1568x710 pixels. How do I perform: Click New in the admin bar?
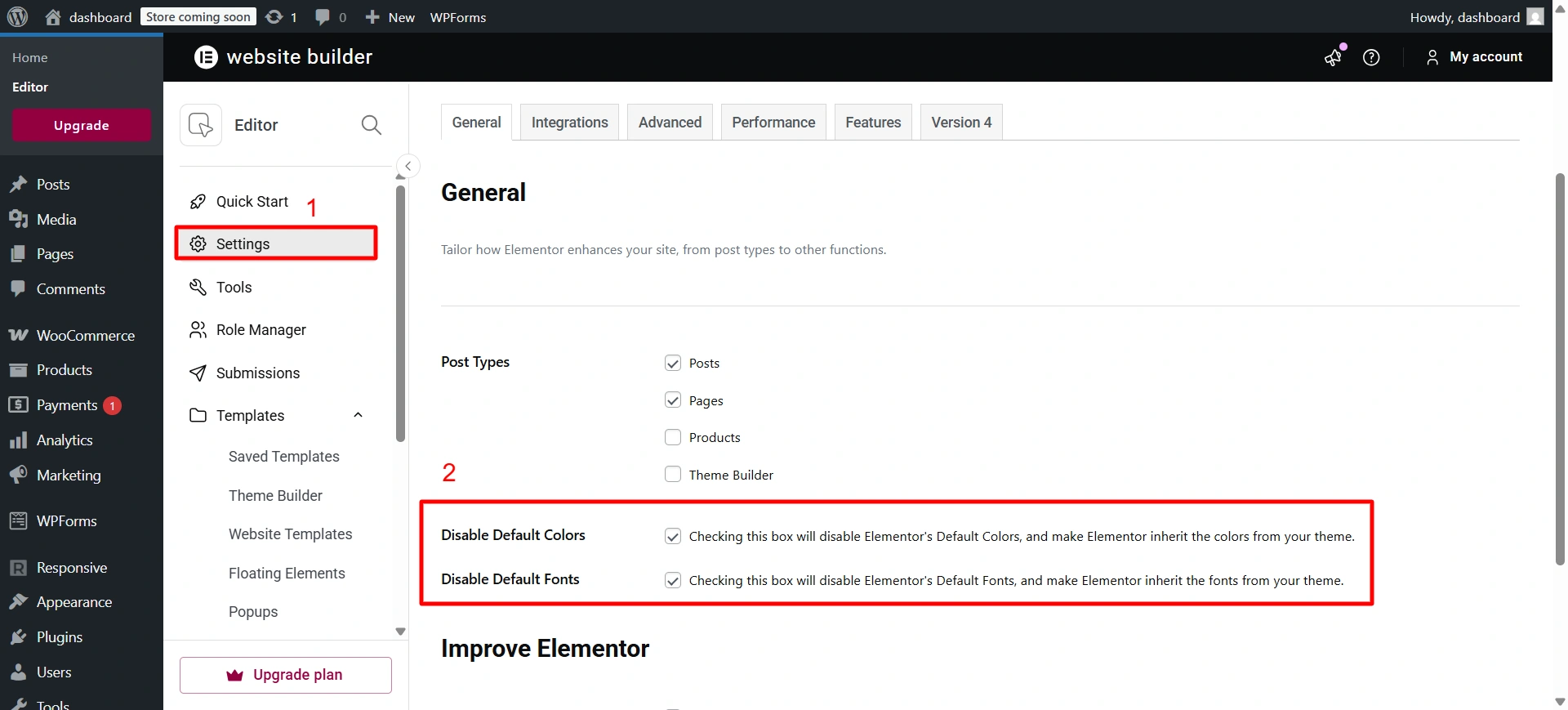click(x=390, y=17)
